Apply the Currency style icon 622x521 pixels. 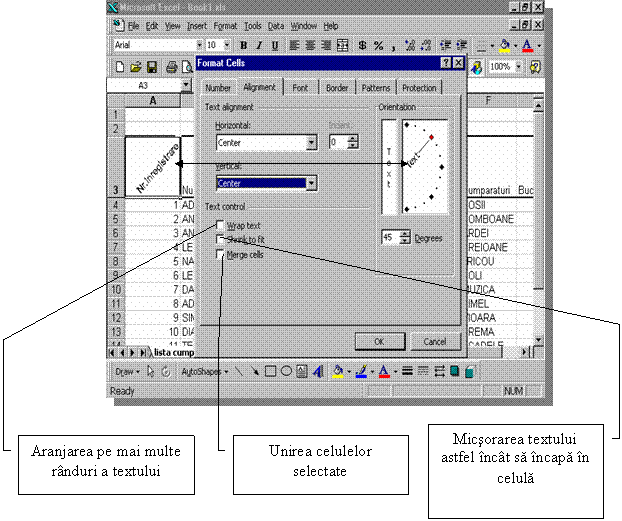[x=362, y=45]
